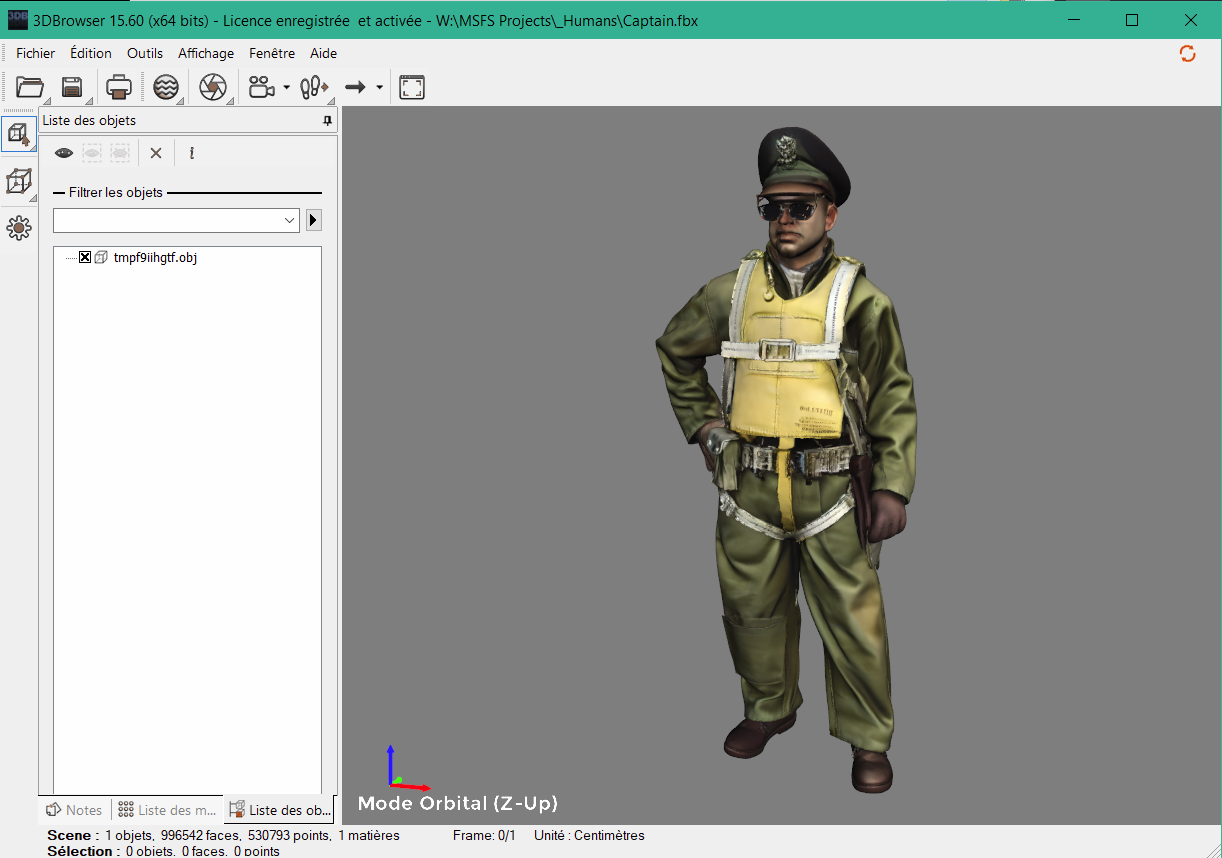Click 'Unité : Centimètres' in status bar

[589, 835]
